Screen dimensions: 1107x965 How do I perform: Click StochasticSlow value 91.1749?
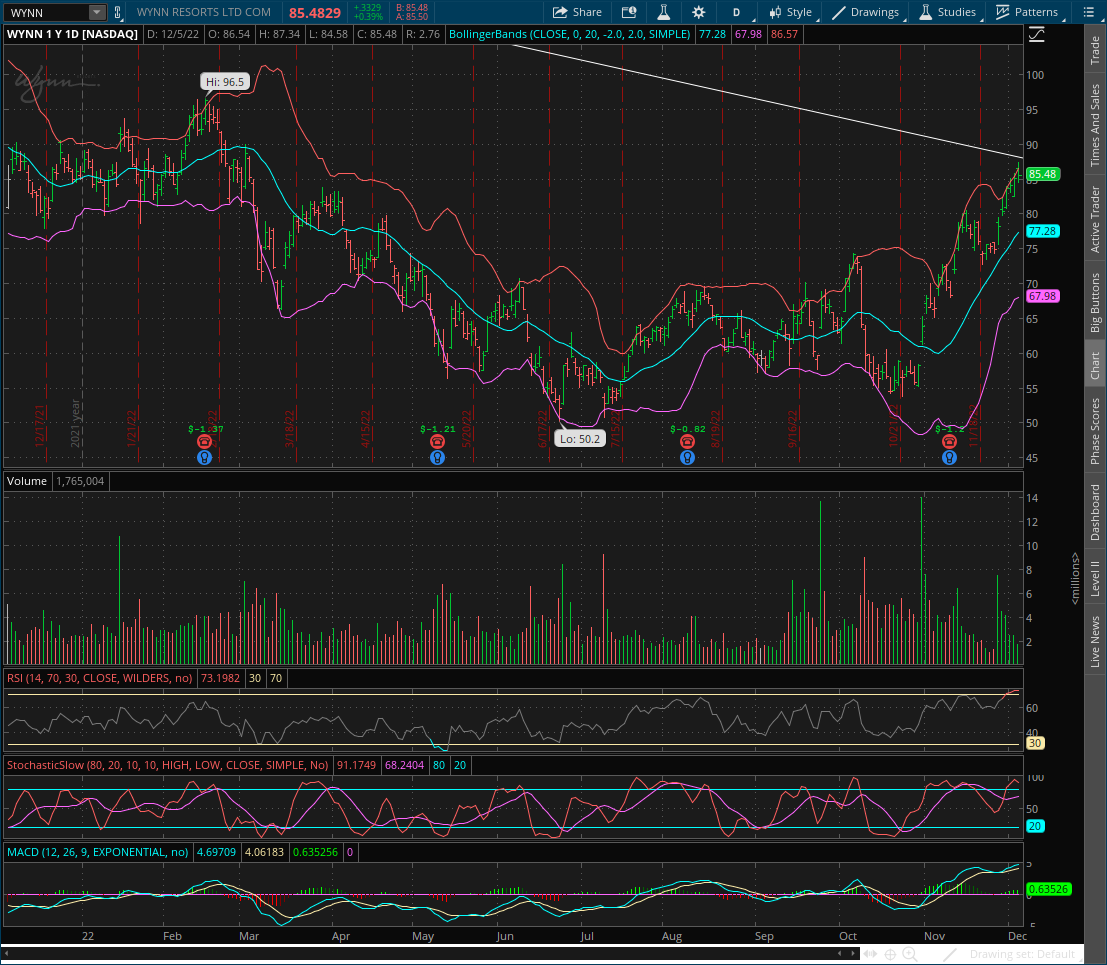[357, 765]
